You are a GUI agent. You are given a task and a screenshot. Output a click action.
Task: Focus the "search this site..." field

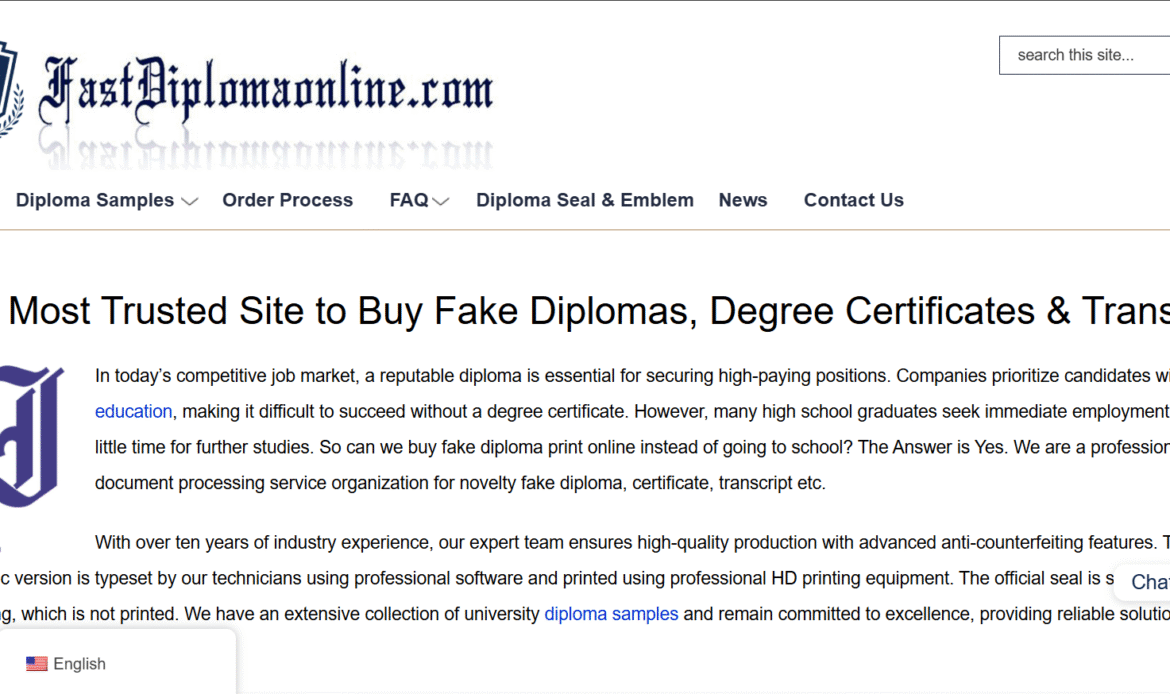pos(1085,55)
